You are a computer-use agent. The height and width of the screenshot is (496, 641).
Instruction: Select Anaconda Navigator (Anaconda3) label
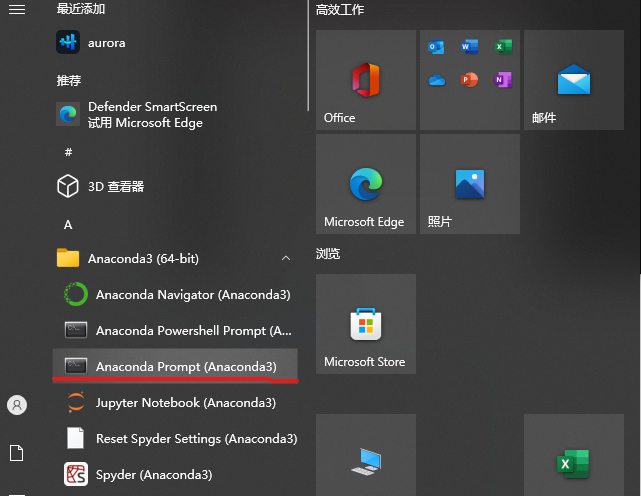[193, 294]
